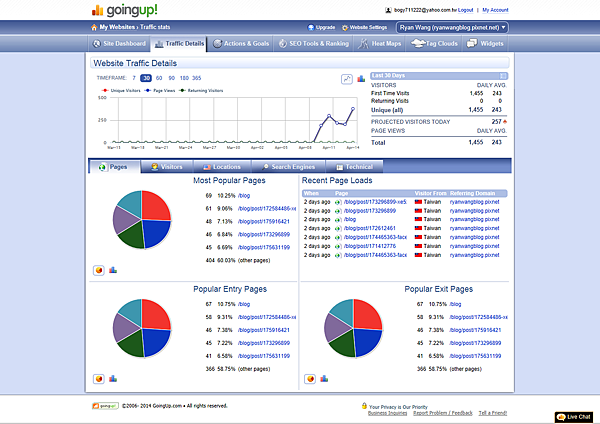Click Projected Visitors Today value 257
Screen dimensions: 600x424
[496, 122]
